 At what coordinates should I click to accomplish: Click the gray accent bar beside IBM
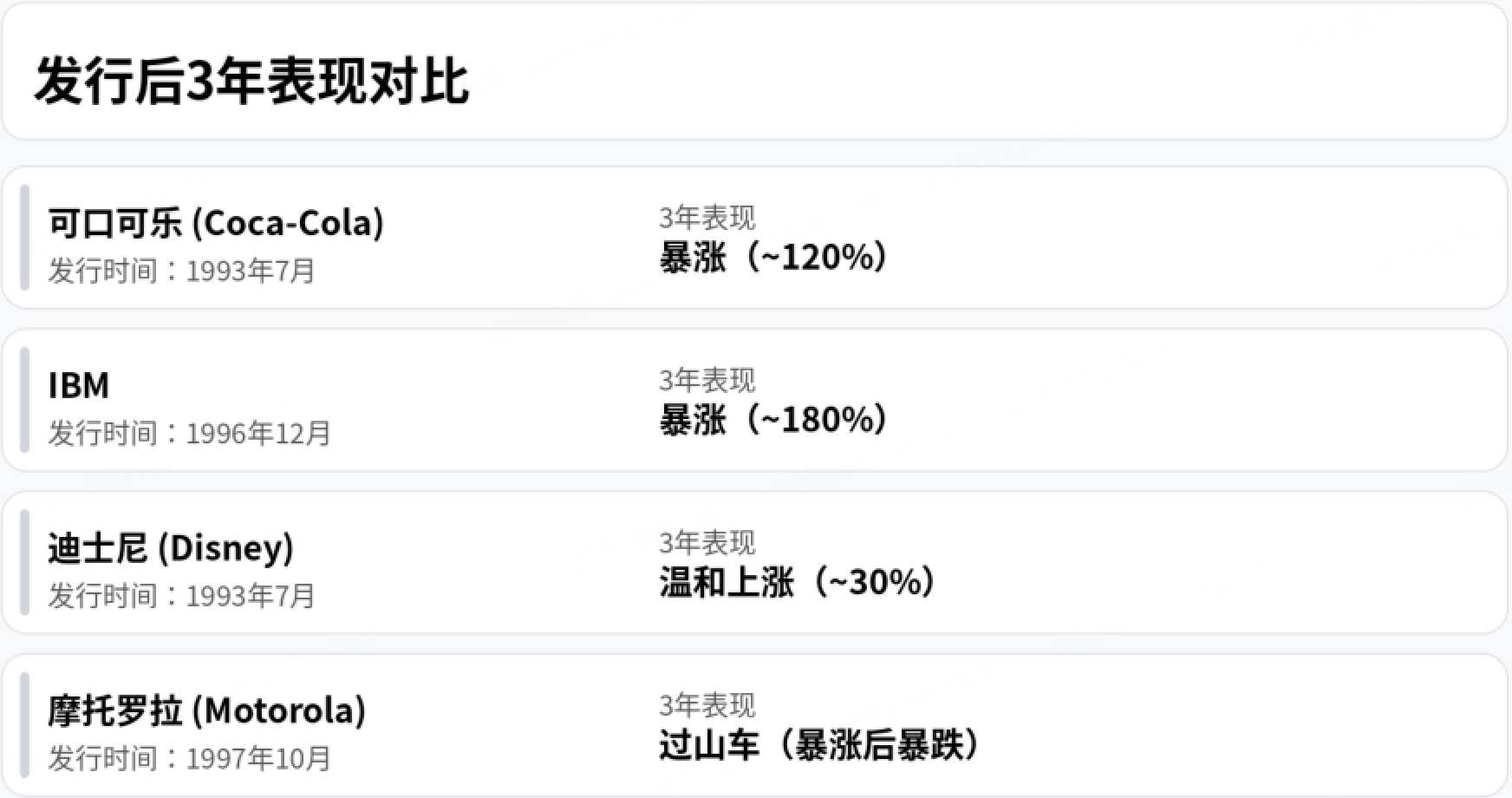point(24,400)
